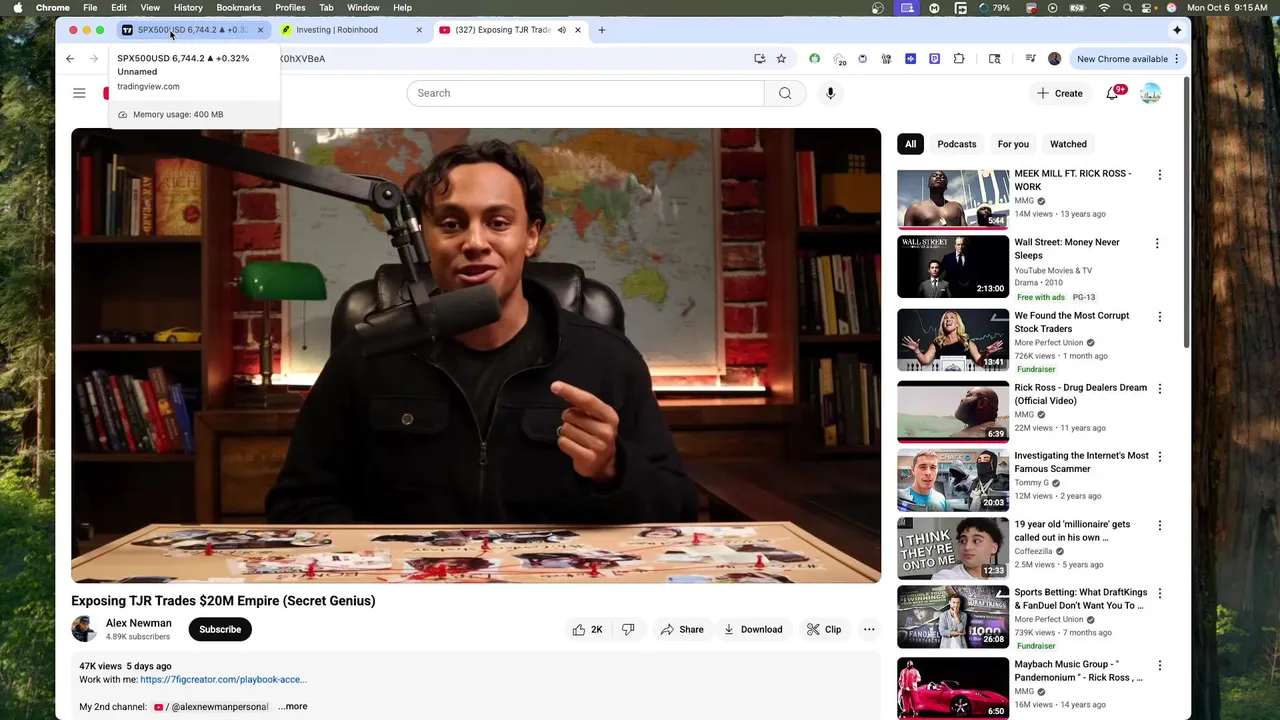Click the install app icon in address bar
Image resolution: width=1280 pixels, height=720 pixels.
click(x=760, y=59)
